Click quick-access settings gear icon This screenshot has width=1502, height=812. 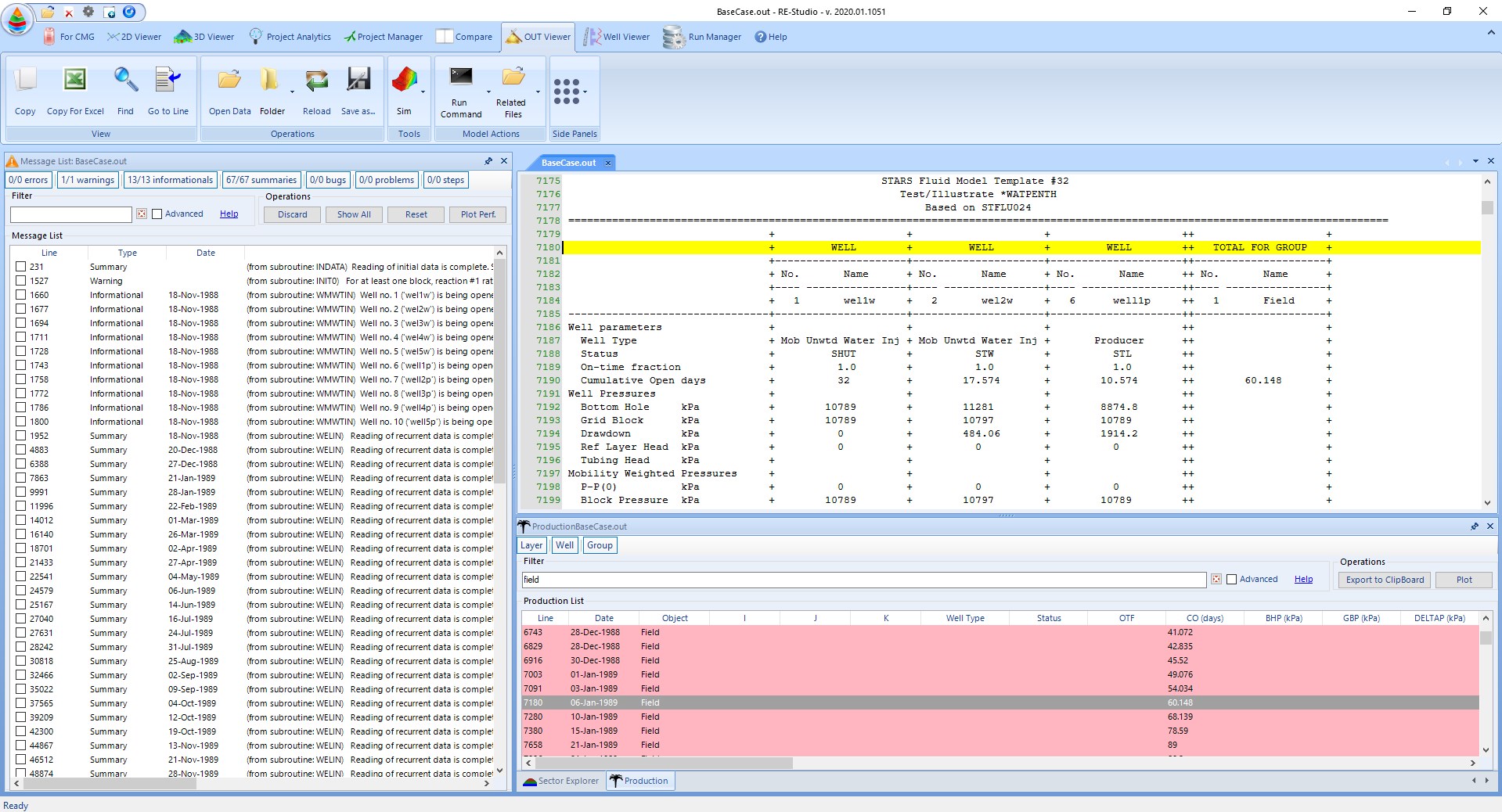click(x=88, y=12)
